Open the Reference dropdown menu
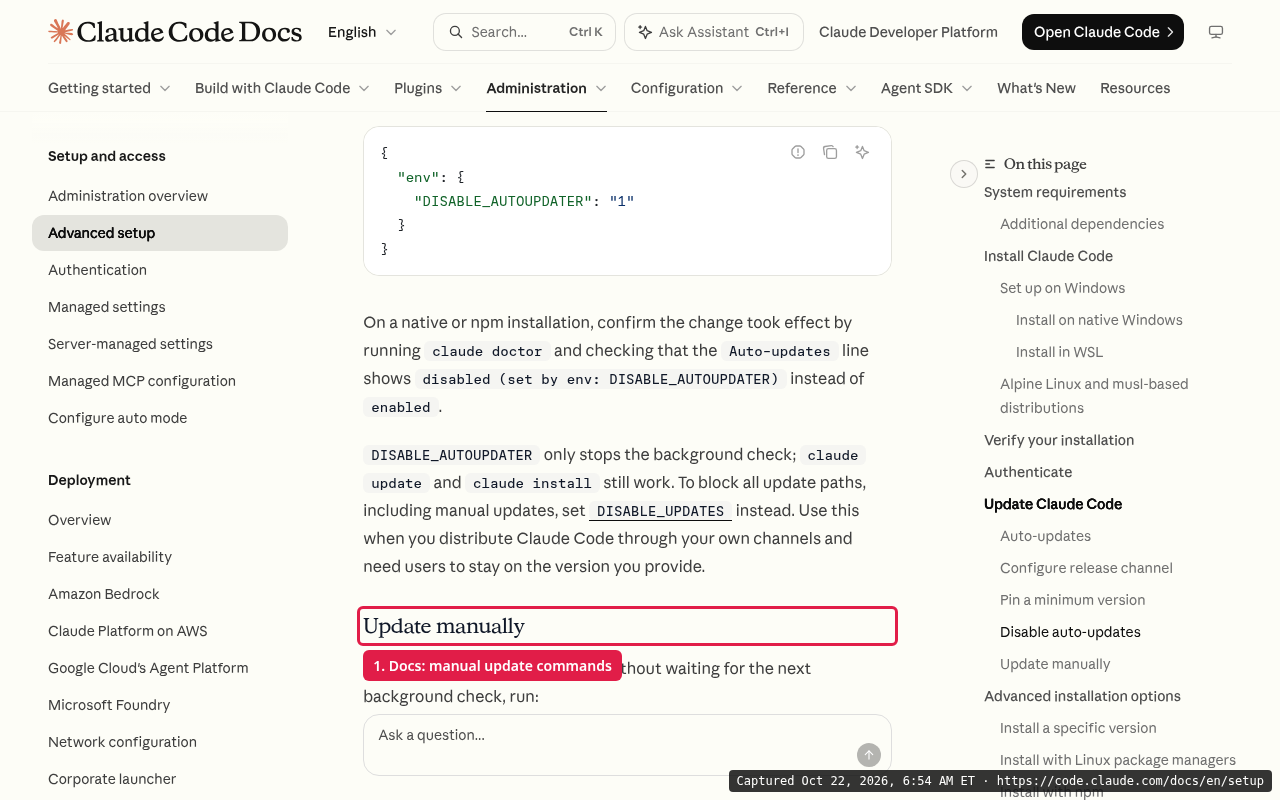Viewport: 1280px width, 800px height. tap(812, 88)
